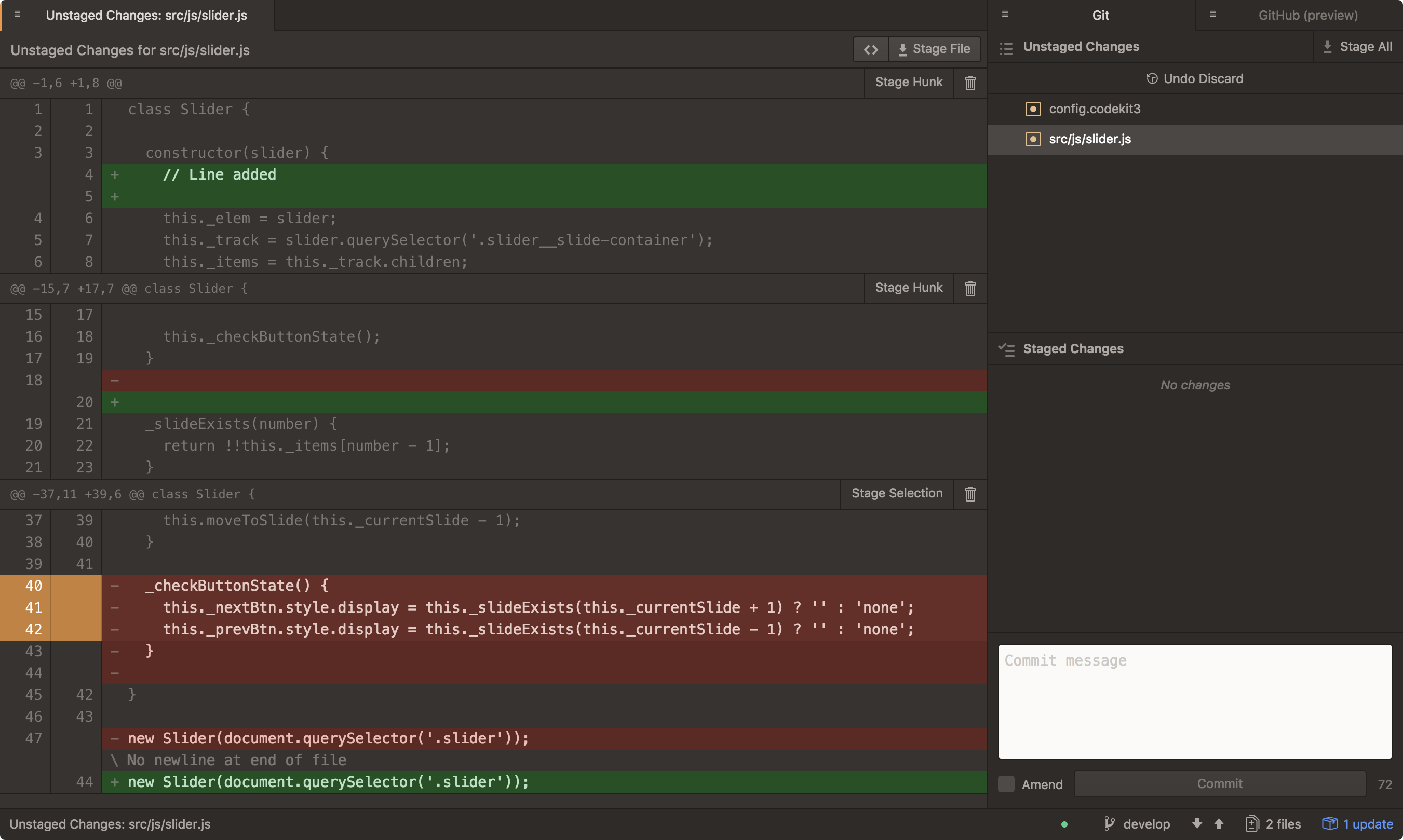Open the Git panel menu icon
Screen dimensions: 1403x840
point(1006,14)
